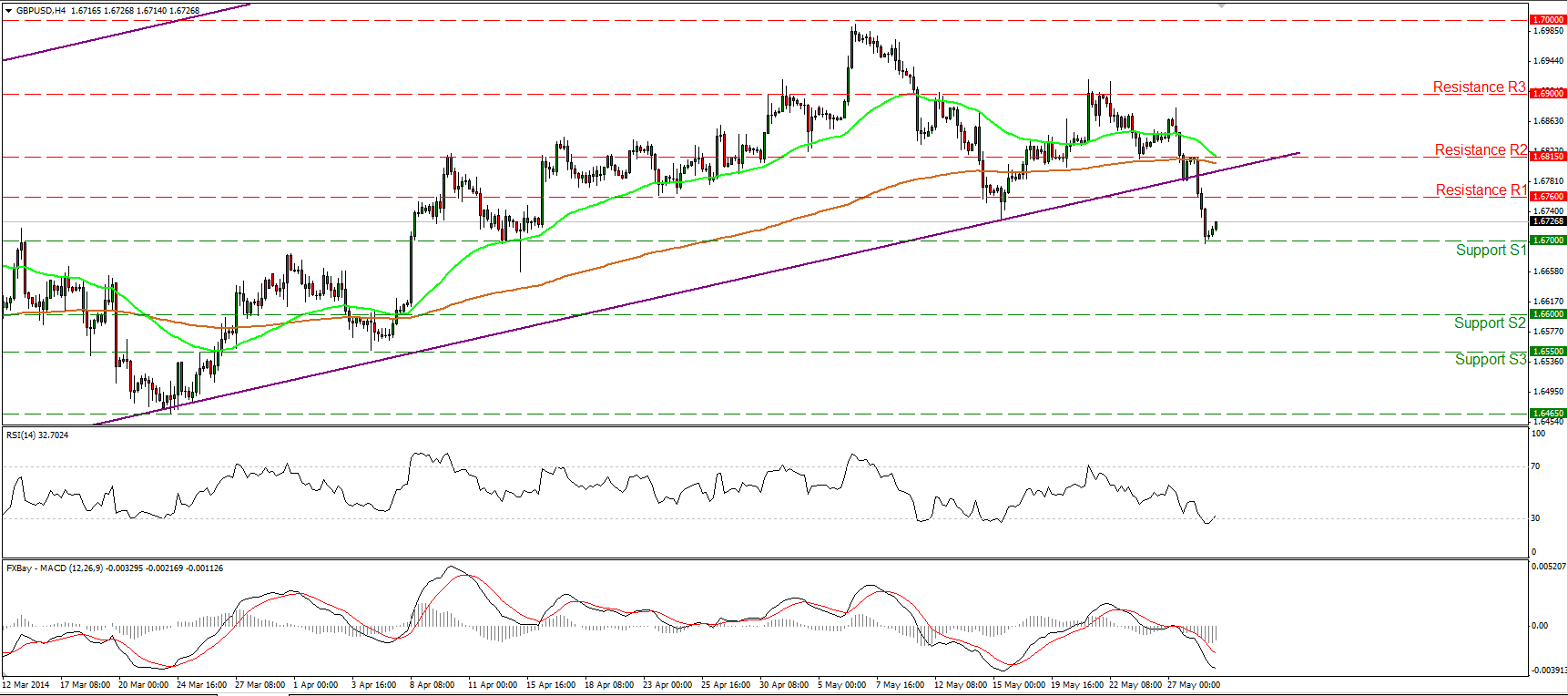Click the 1 Apr 00:00 time label
The width and height of the screenshot is (1568, 696).
coord(316,685)
